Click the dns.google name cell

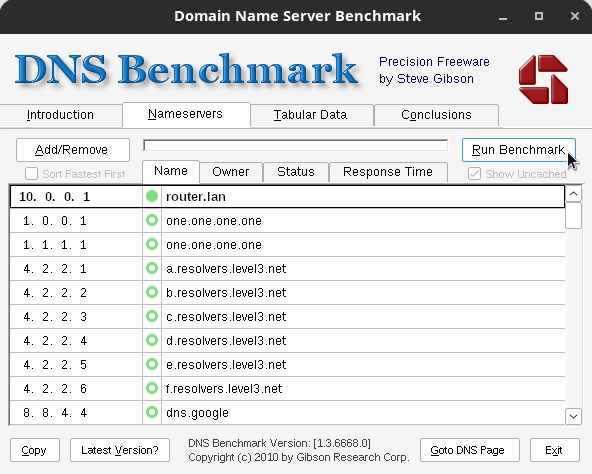(x=363, y=412)
